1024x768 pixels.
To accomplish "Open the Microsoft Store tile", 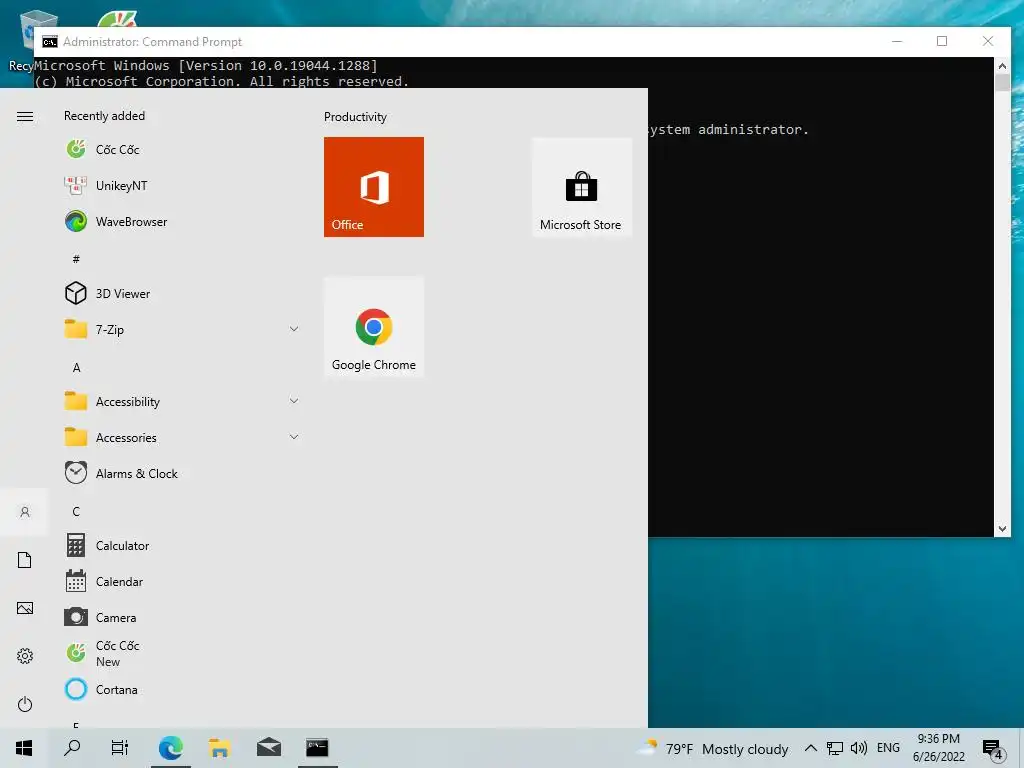I will (x=581, y=187).
